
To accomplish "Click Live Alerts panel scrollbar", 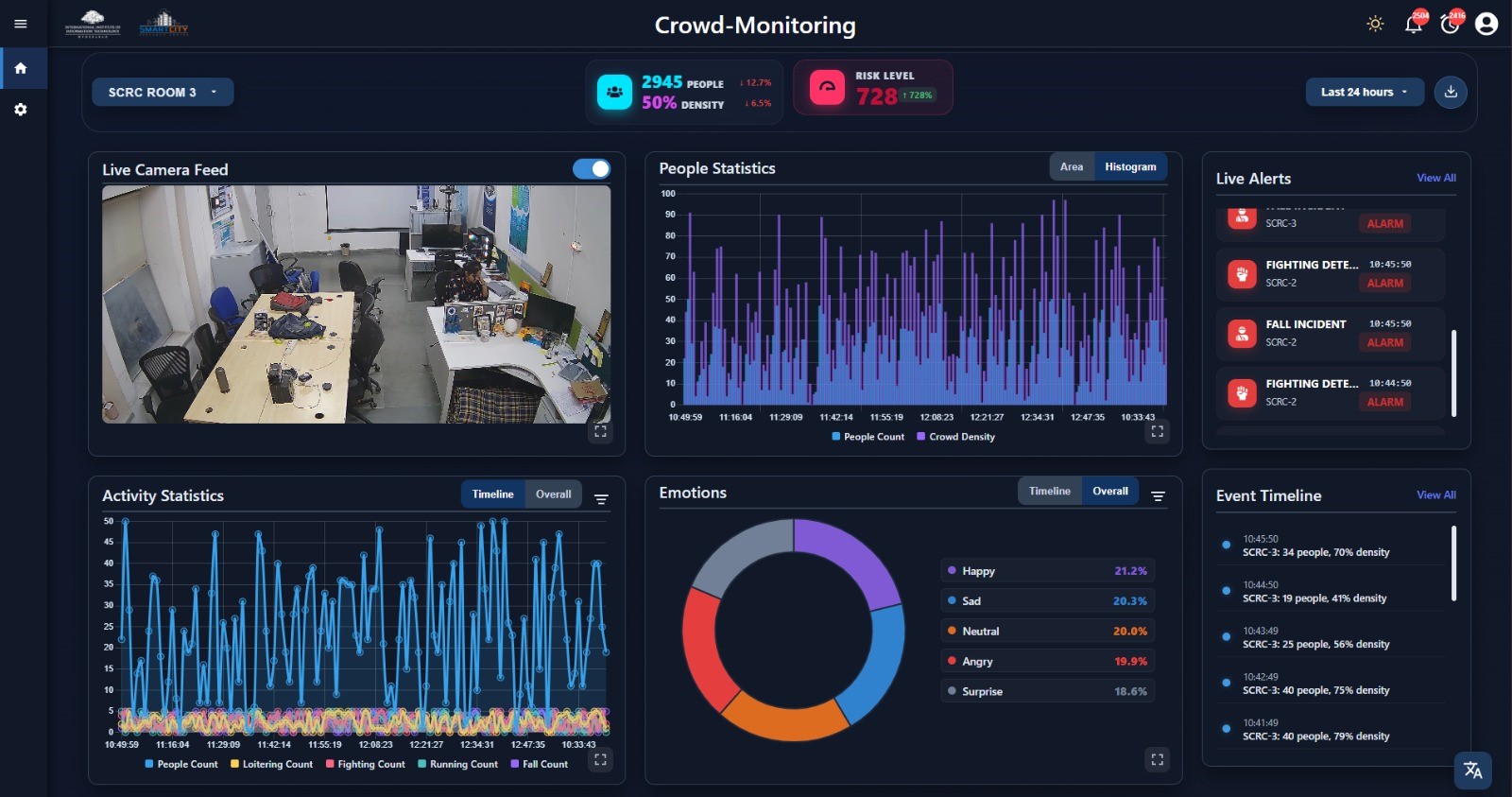I will tap(1453, 373).
